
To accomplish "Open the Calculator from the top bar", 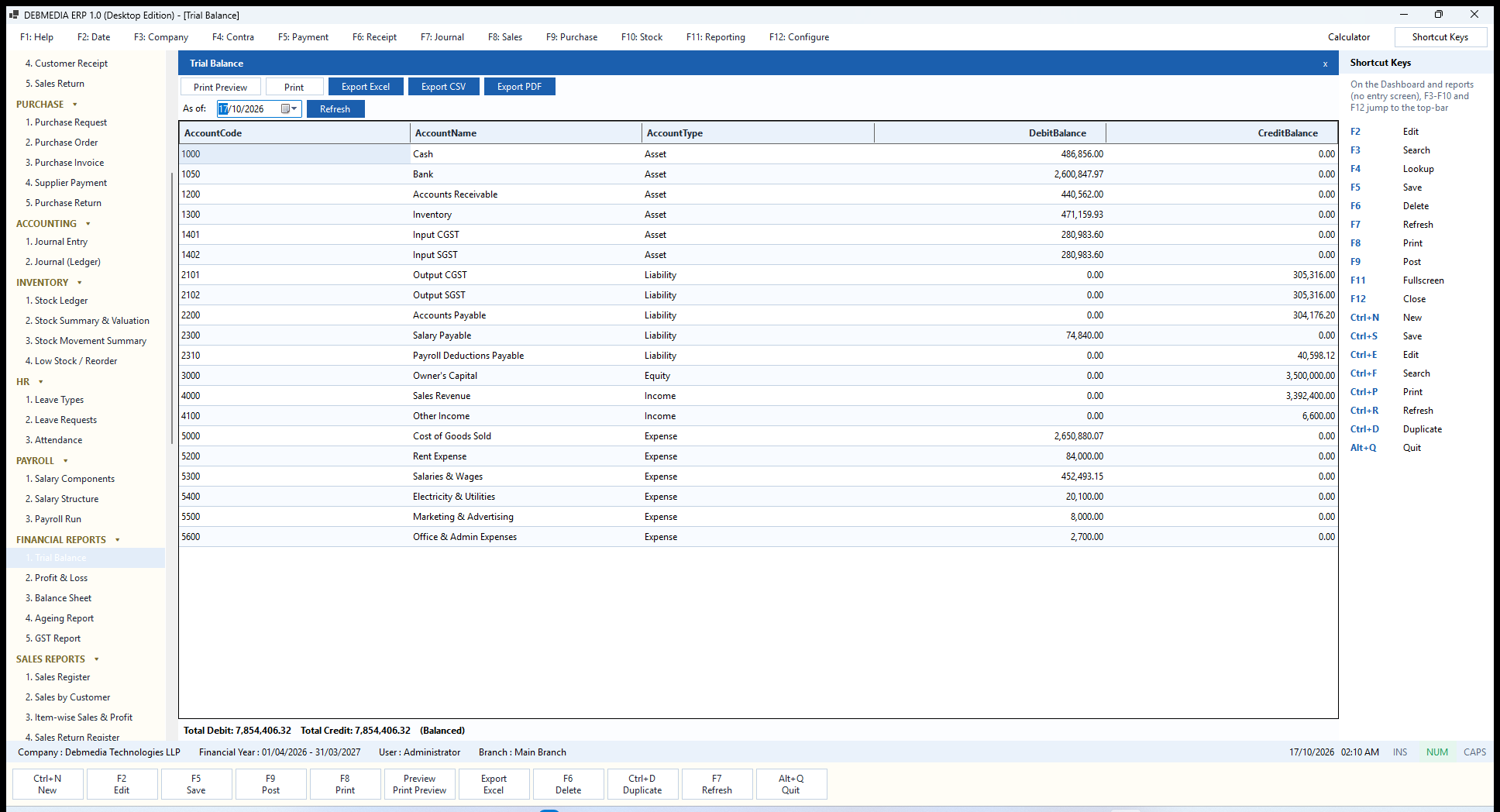I will (x=1349, y=37).
